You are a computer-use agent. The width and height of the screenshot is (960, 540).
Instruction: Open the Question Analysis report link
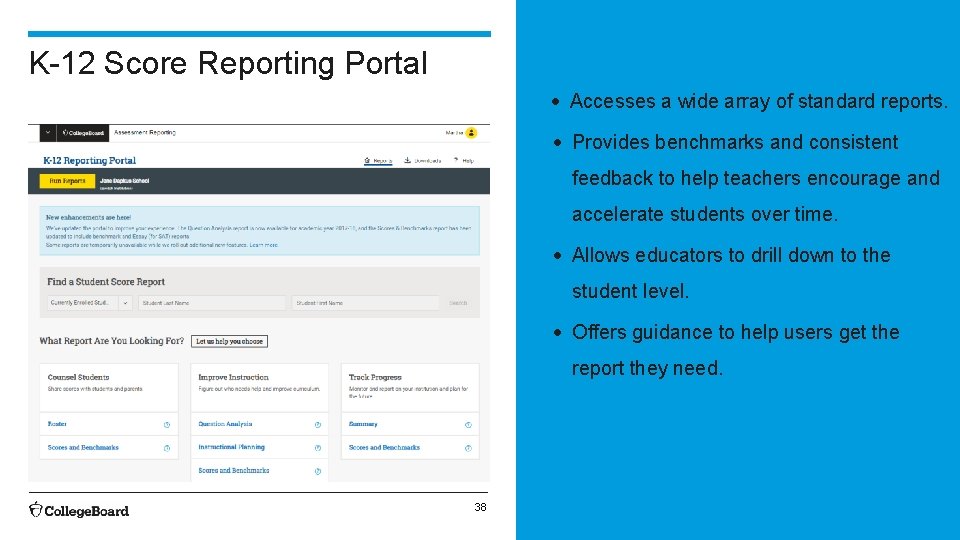(225, 424)
